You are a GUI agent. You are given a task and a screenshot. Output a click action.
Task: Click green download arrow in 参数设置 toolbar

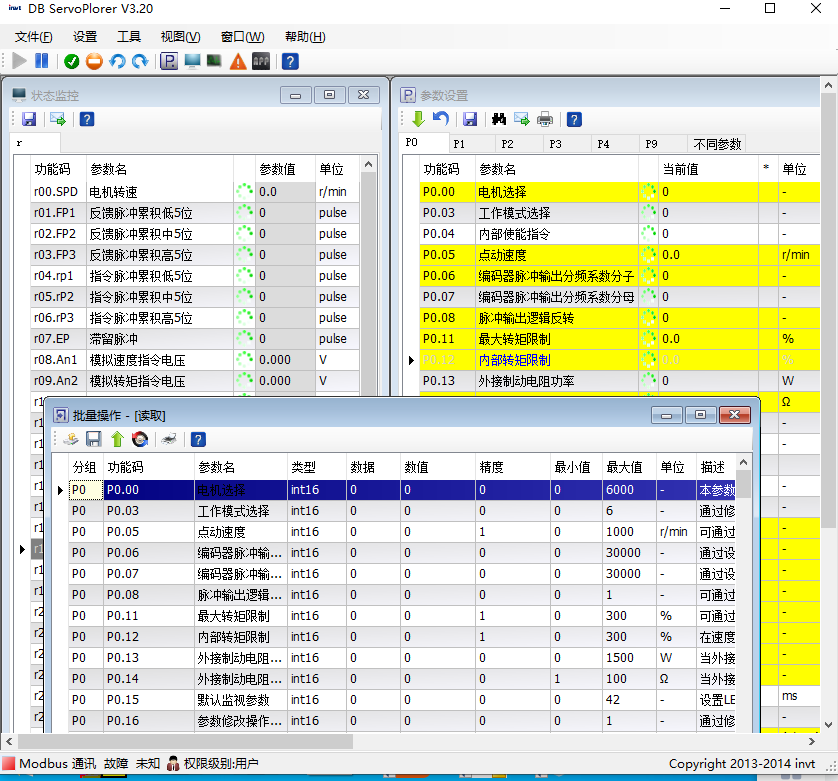pos(418,119)
